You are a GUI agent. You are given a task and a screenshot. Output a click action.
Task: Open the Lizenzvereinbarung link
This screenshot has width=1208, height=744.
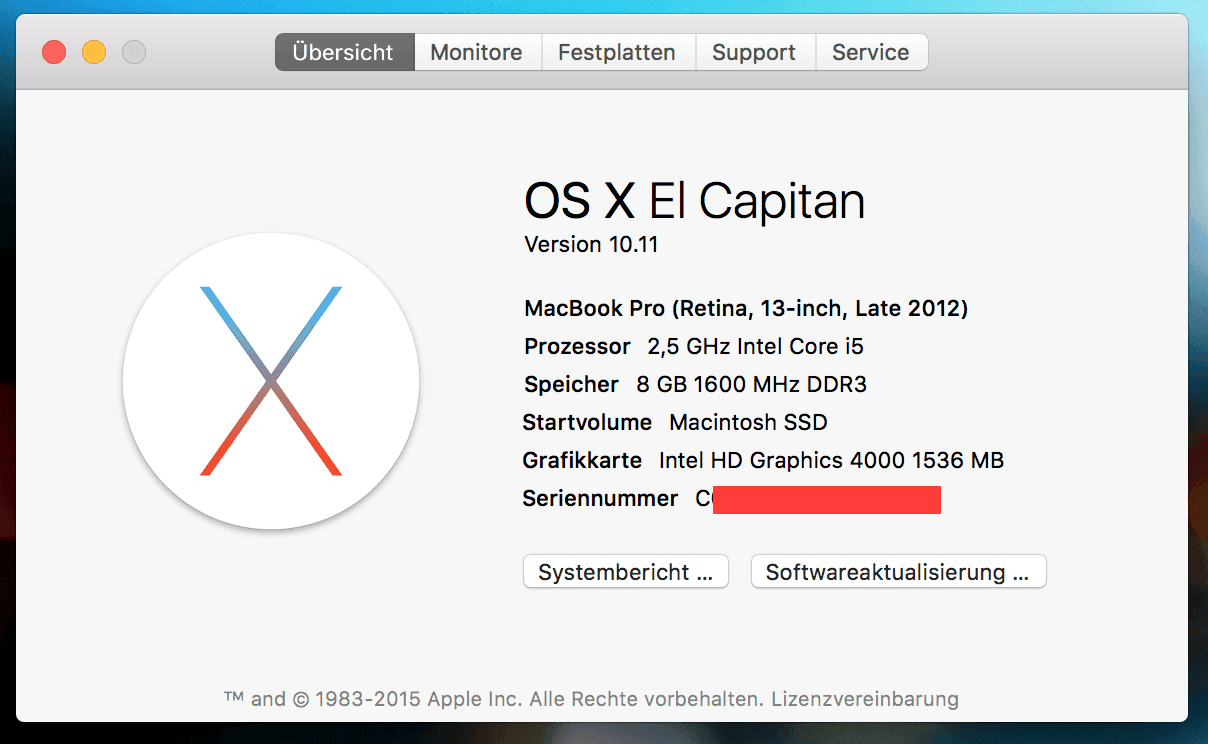pyautogui.click(x=865, y=699)
